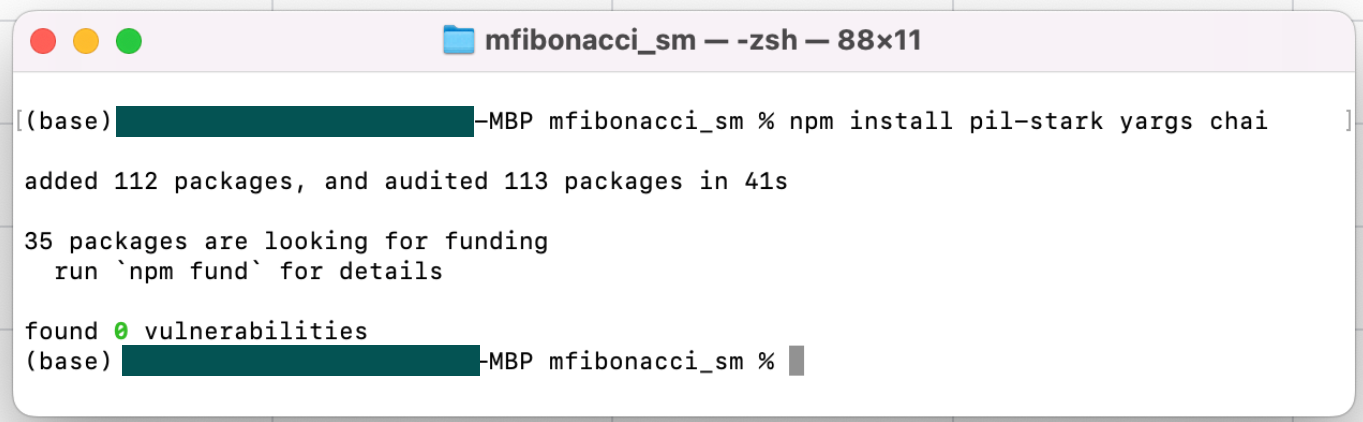Place cursor at the gray block cursor
Viewport: 1363px width, 422px height.
click(x=796, y=360)
